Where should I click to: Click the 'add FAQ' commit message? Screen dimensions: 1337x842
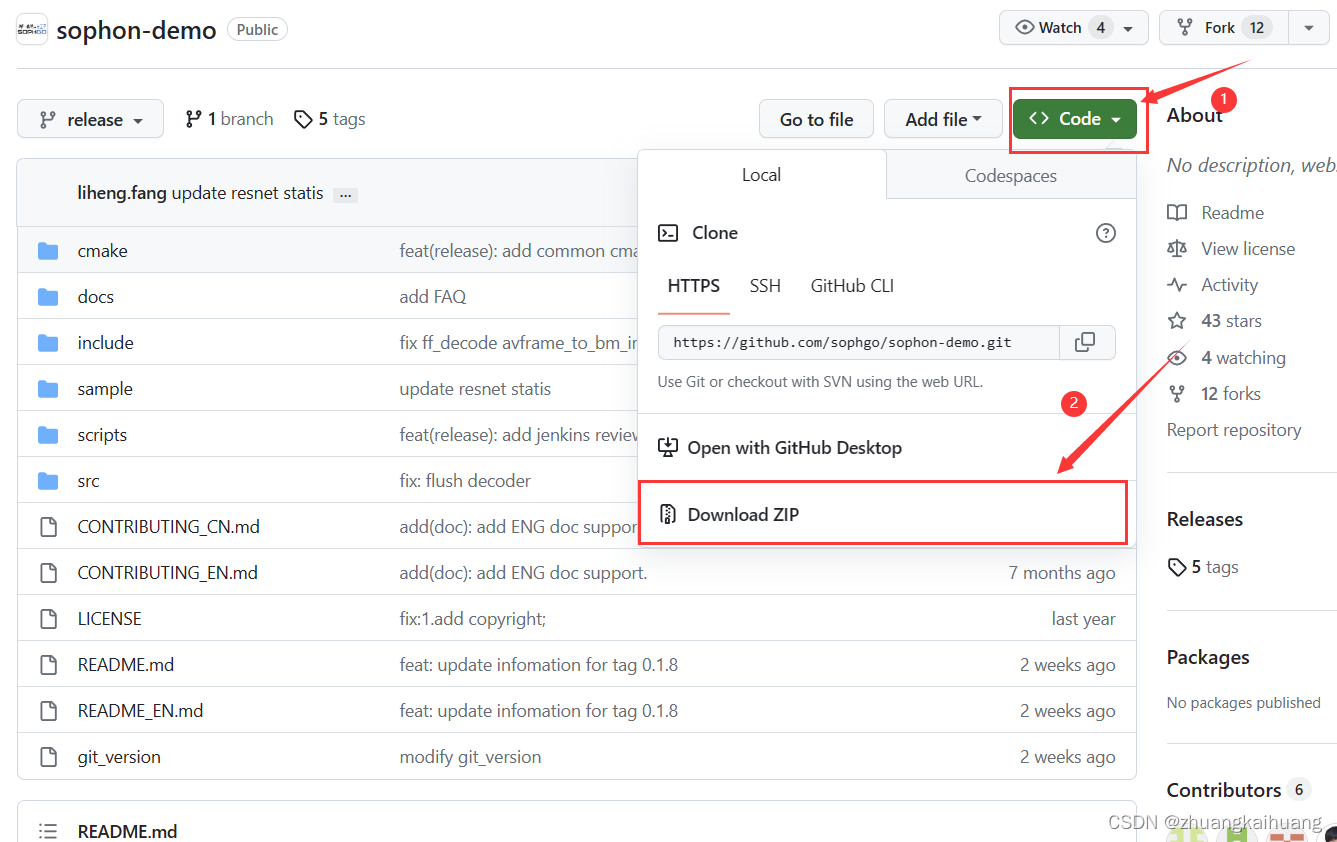433,297
